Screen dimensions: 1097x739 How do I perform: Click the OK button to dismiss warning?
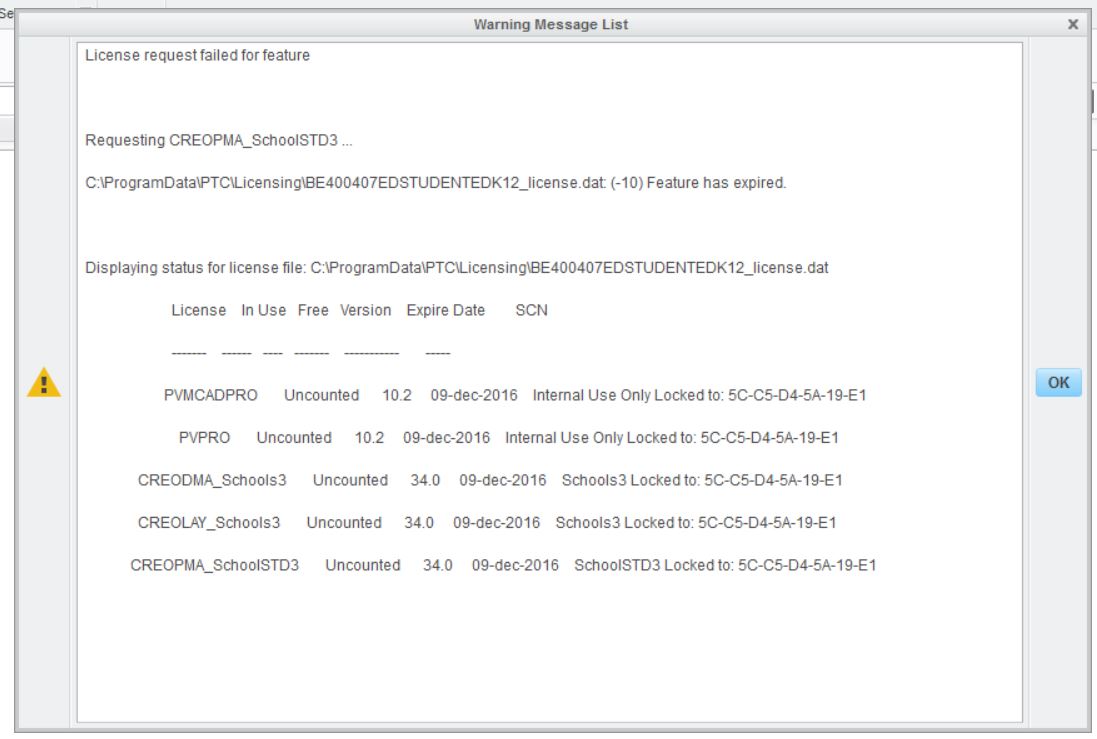click(x=1058, y=383)
